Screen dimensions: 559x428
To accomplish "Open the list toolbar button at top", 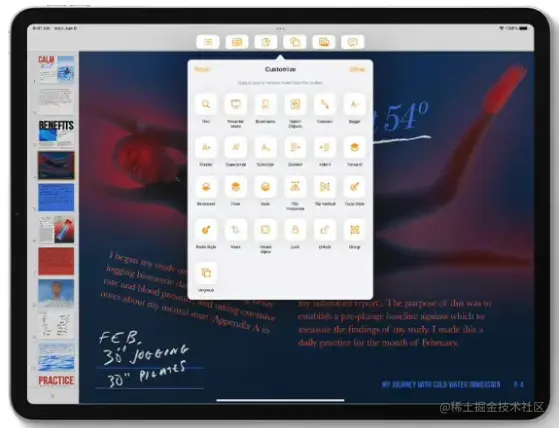I will (x=208, y=42).
